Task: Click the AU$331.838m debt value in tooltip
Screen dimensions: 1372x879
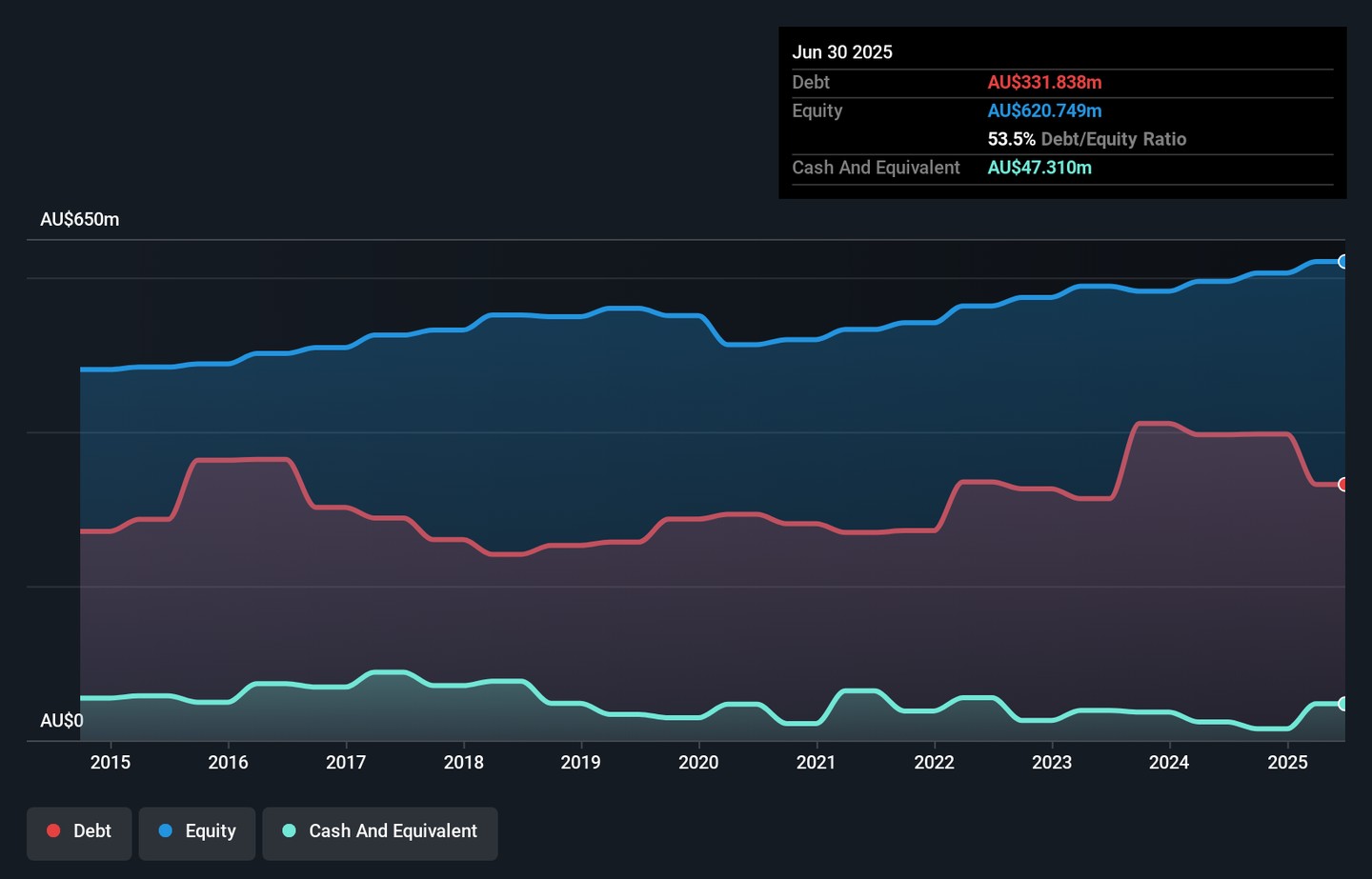Action: [x=1044, y=83]
